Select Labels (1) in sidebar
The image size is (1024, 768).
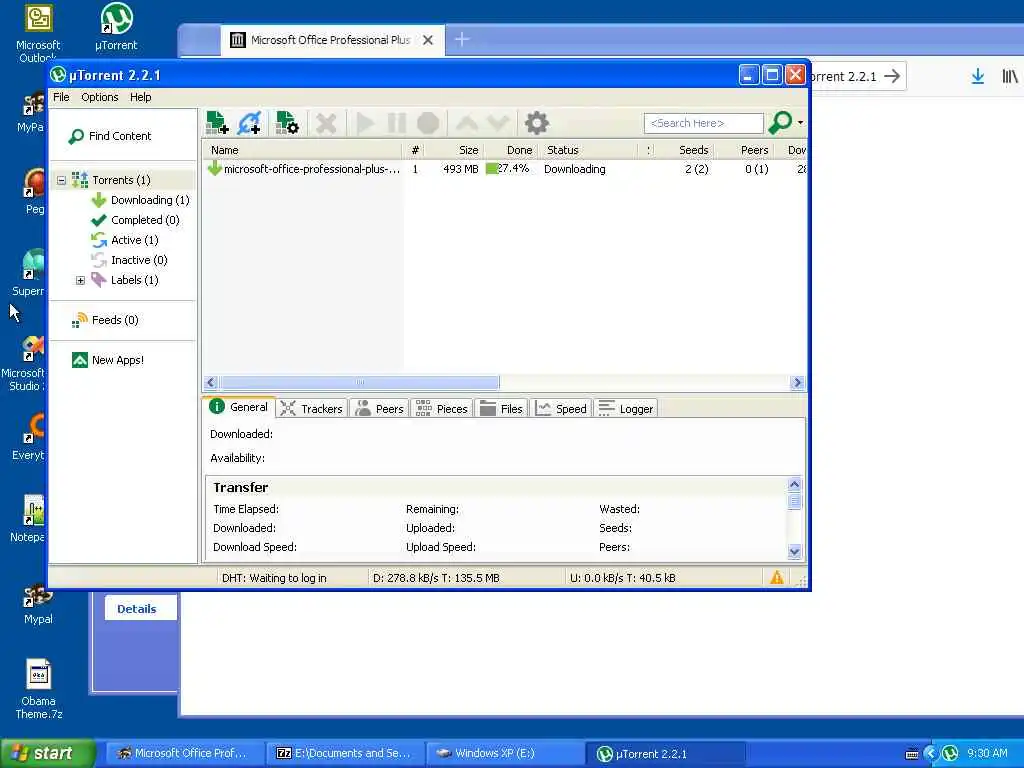point(125,280)
